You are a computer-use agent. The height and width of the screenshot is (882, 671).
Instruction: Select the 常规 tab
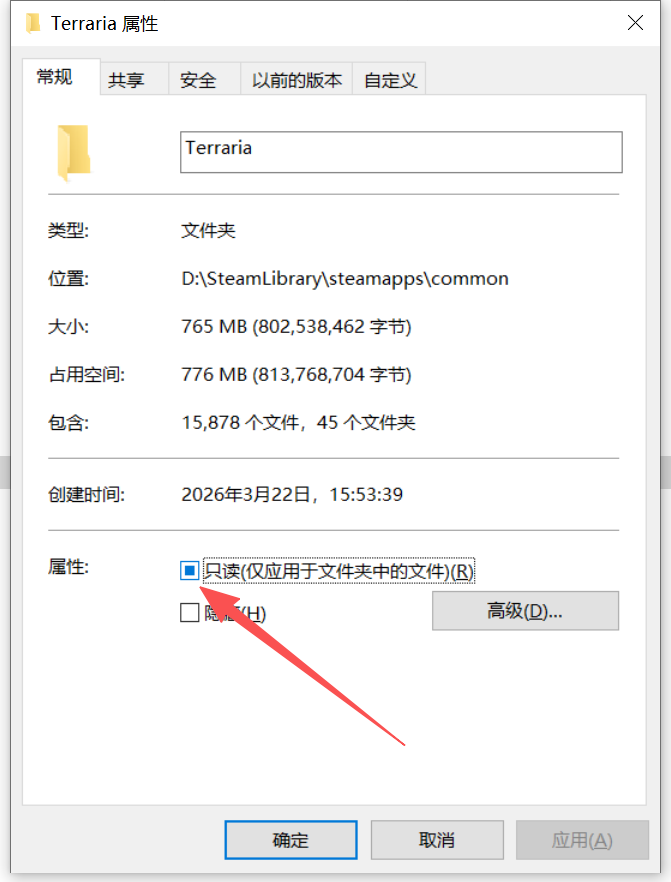(55, 77)
